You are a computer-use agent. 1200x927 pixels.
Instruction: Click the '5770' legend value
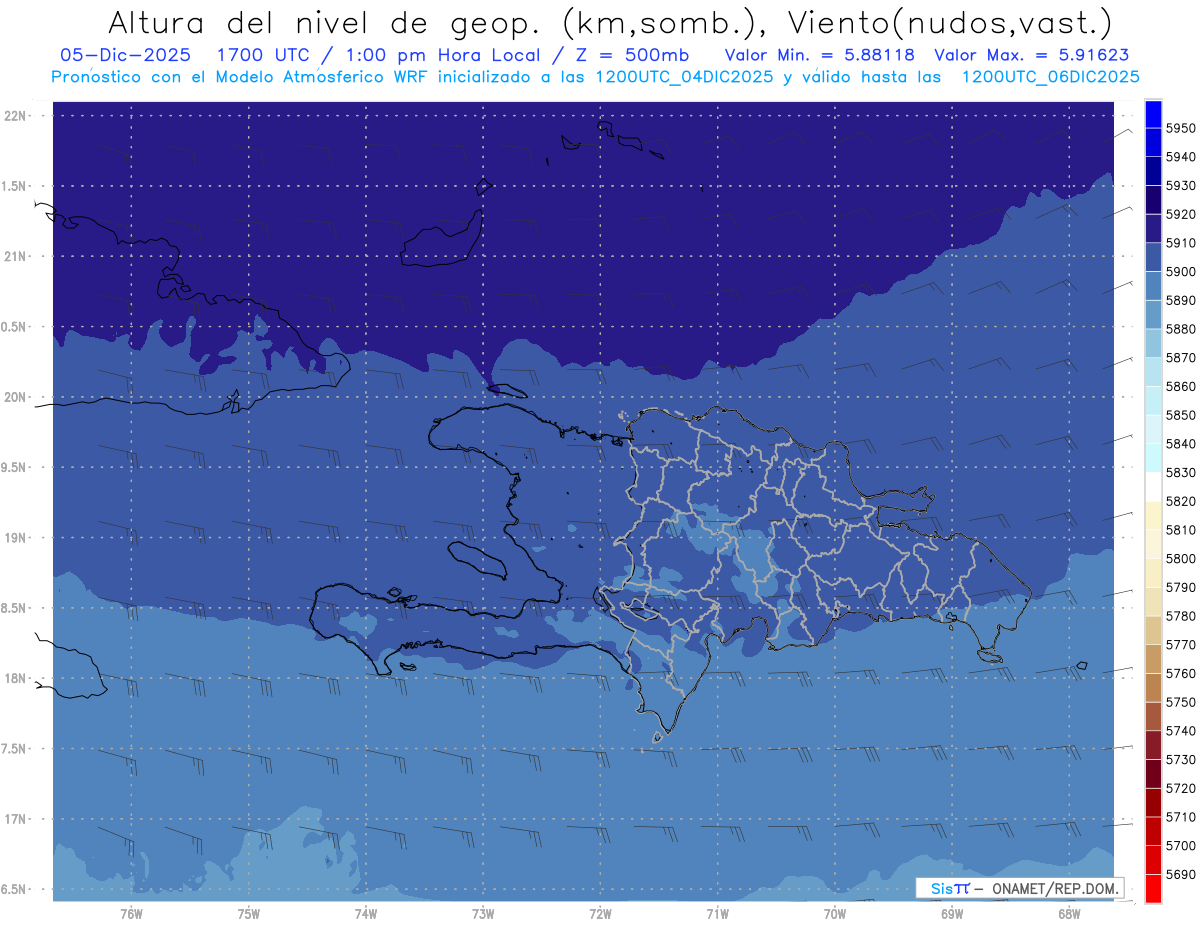[x=1180, y=644]
